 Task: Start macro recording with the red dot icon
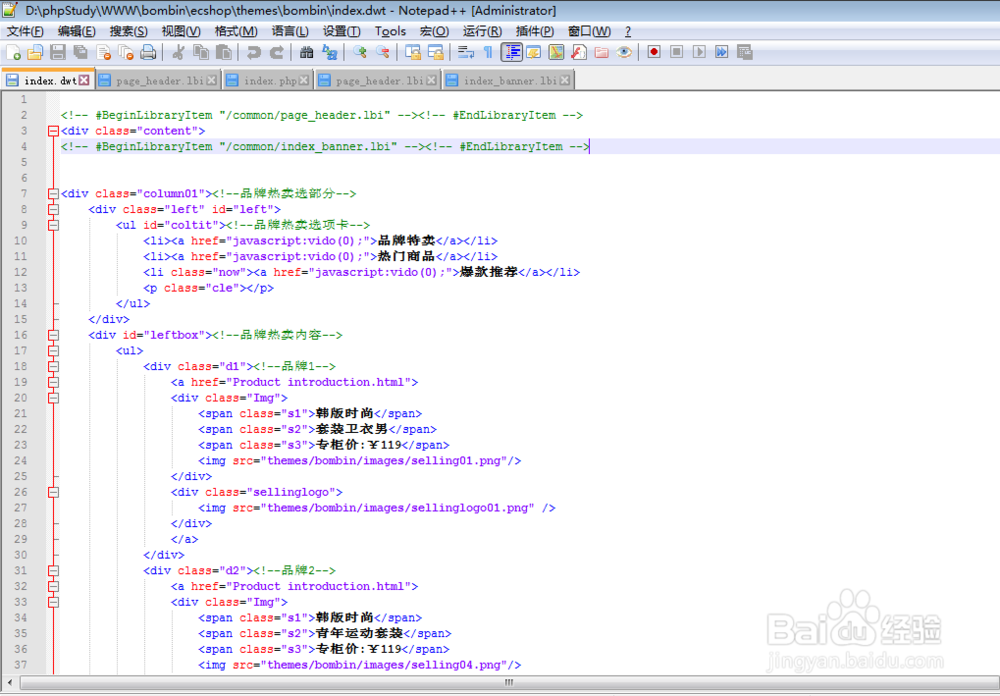click(655, 52)
